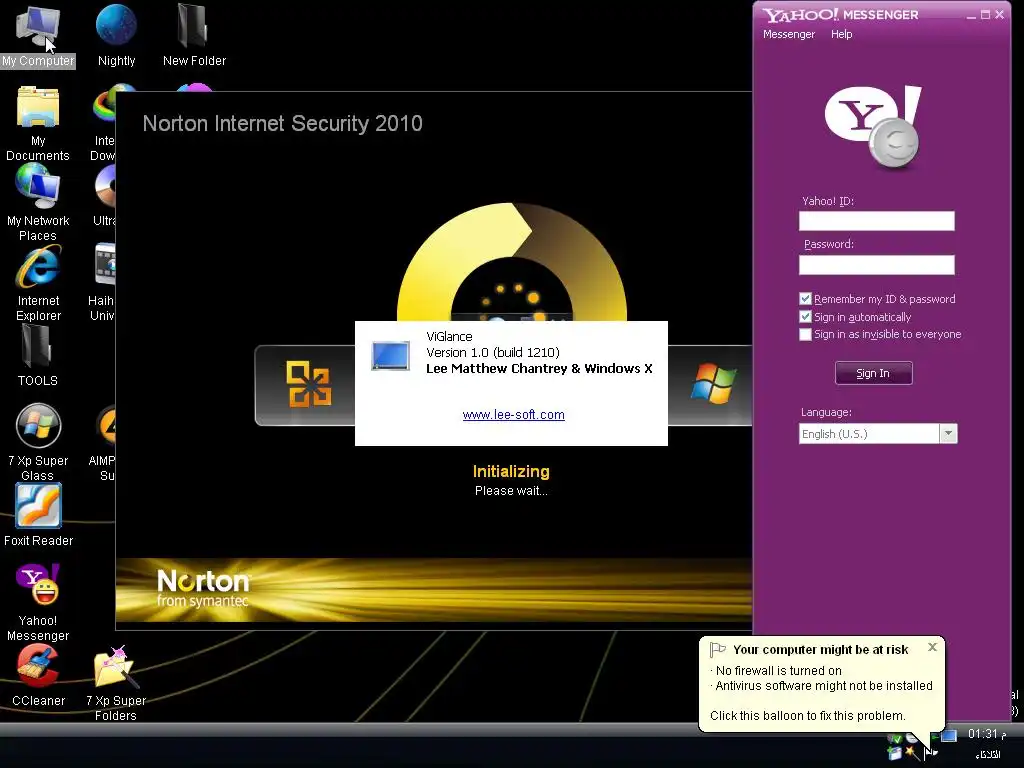
Task: Launch Internet Explorer from the desktop
Action: pyautogui.click(x=38, y=283)
